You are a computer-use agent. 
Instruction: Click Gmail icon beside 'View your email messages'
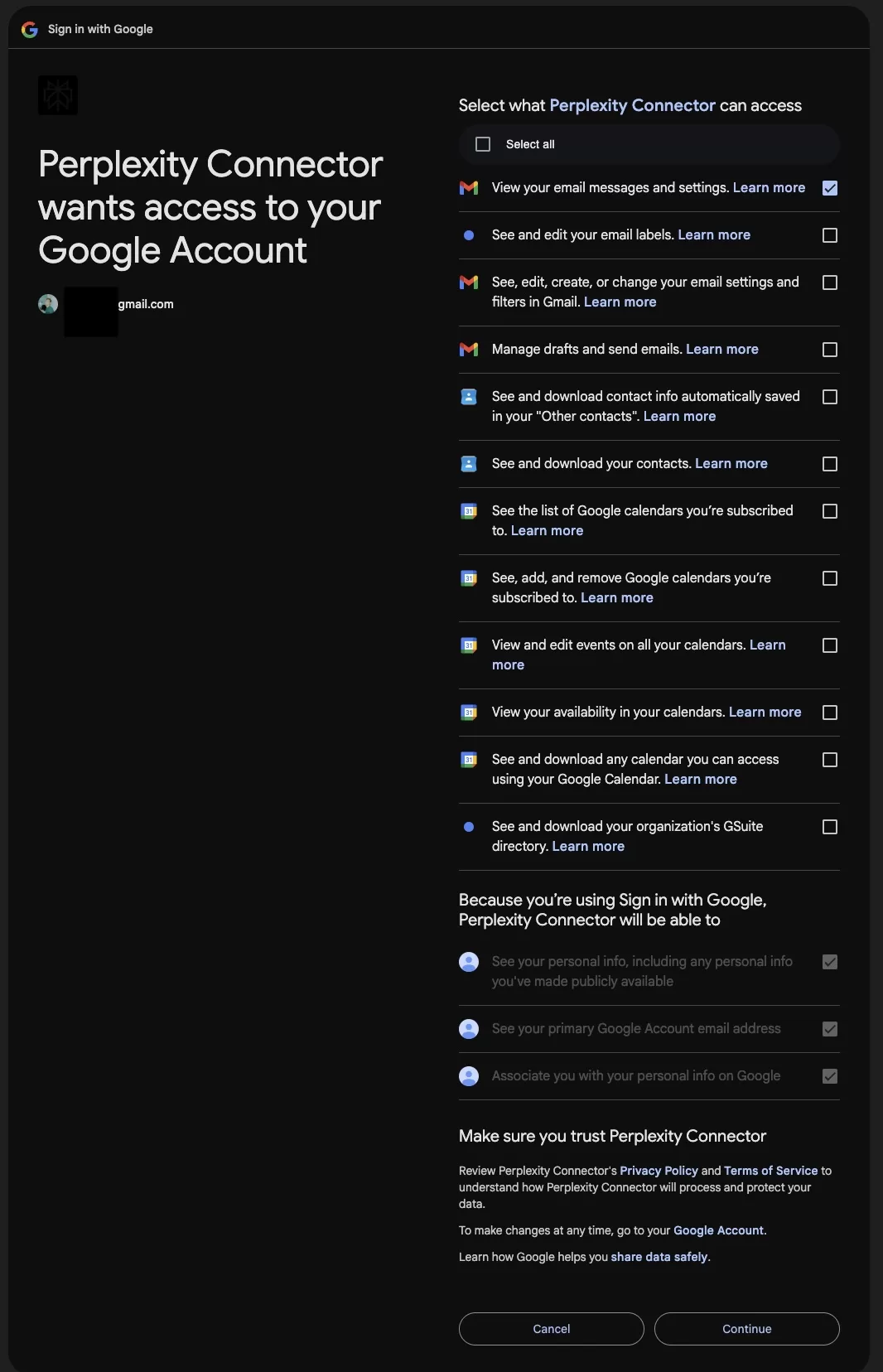point(469,188)
